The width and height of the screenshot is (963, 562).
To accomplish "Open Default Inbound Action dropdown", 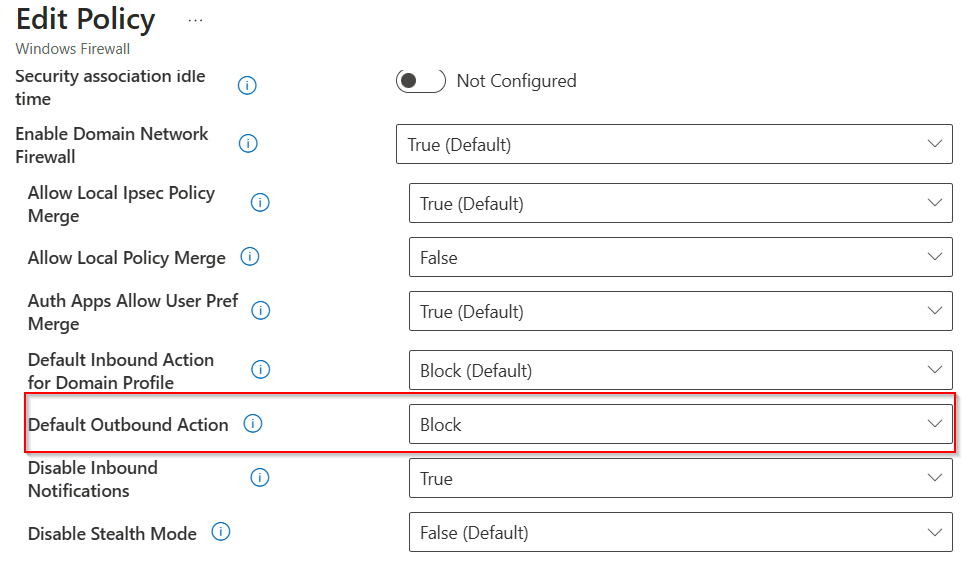I will click(680, 370).
